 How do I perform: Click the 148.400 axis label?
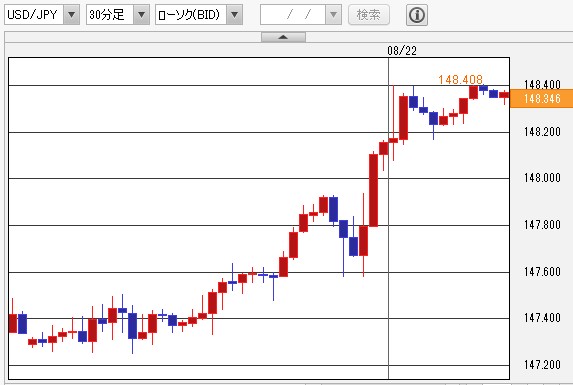[542, 85]
